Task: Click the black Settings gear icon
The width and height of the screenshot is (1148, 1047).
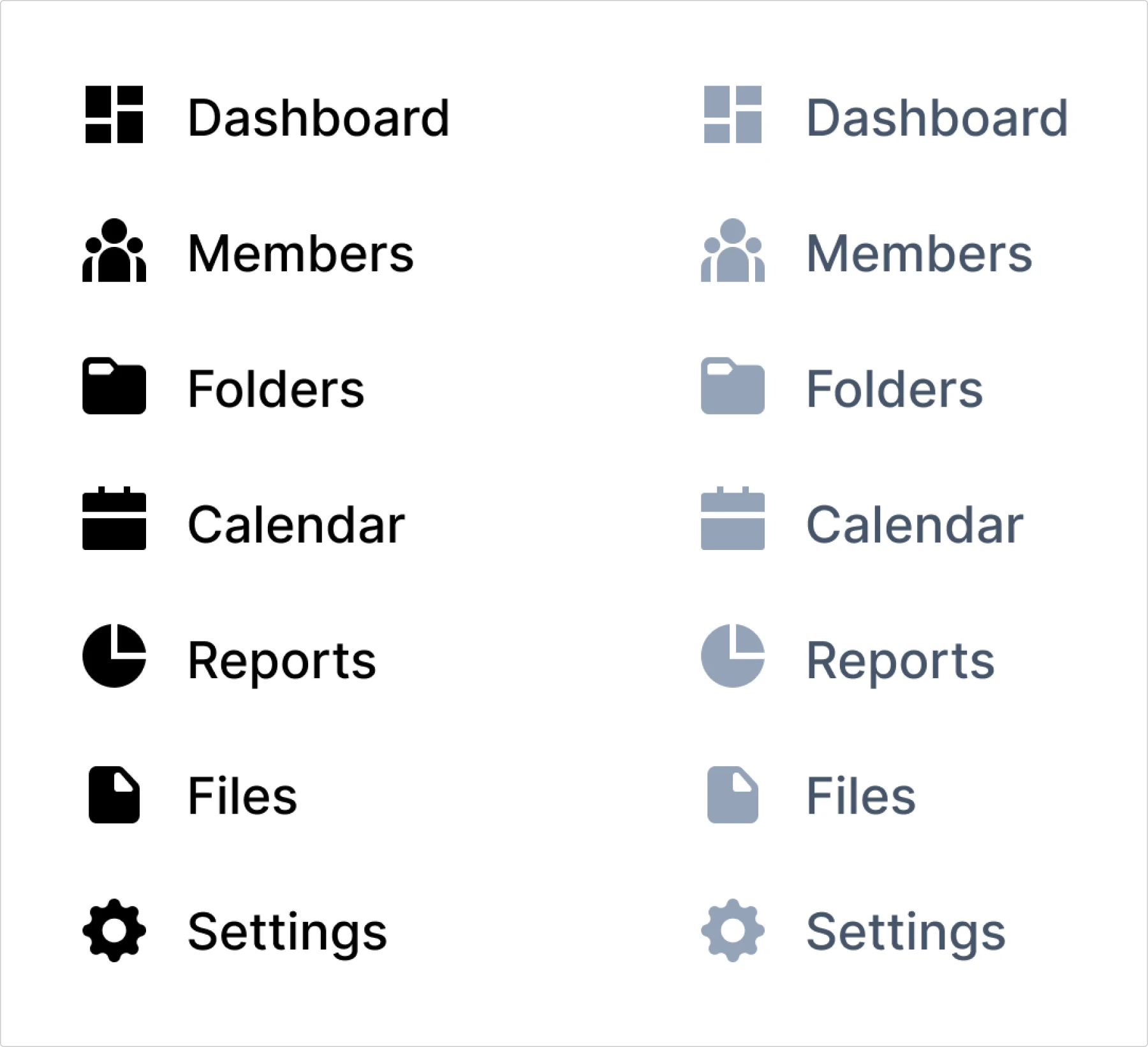Action: point(114,930)
